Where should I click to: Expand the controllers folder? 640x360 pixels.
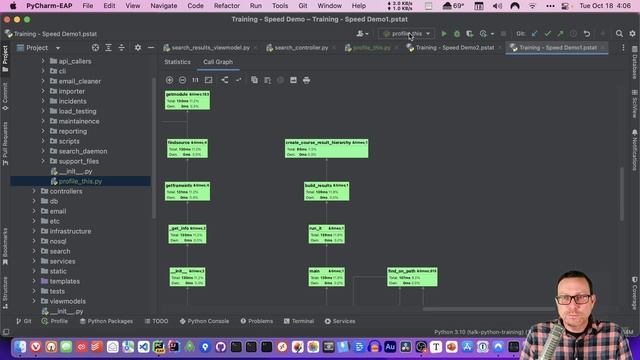point(34,191)
